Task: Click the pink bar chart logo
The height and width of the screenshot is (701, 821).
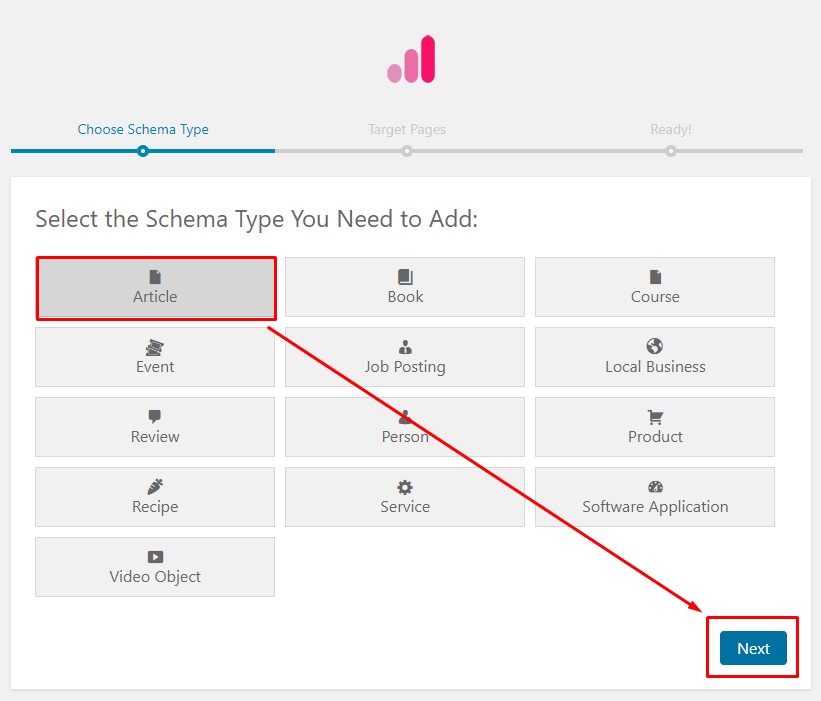Action: (x=410, y=59)
